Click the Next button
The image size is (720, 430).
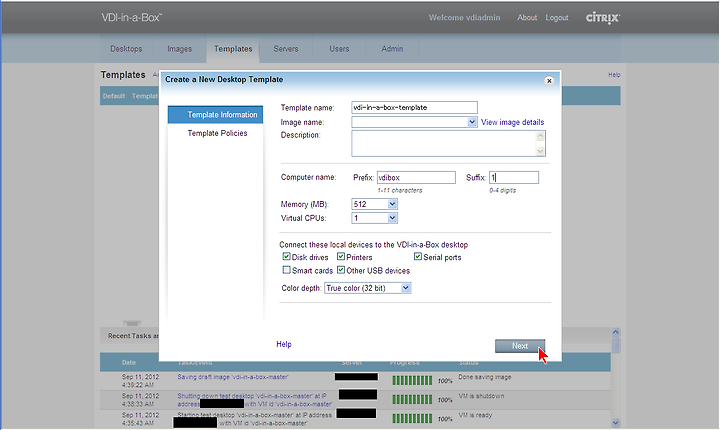point(520,346)
